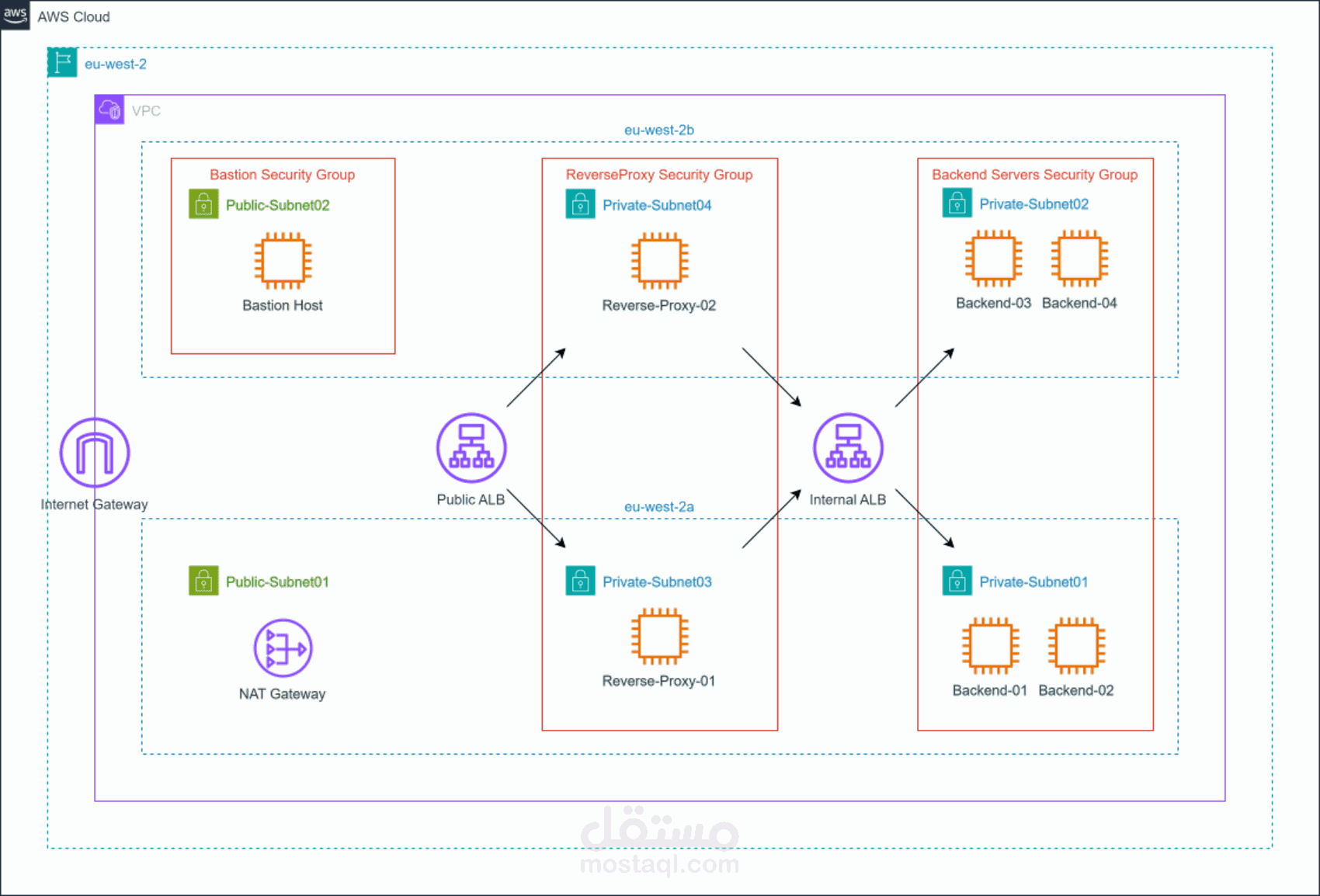Image resolution: width=1320 pixels, height=896 pixels.
Task: Select the Private-Subnet04 lock icon
Action: click(580, 204)
